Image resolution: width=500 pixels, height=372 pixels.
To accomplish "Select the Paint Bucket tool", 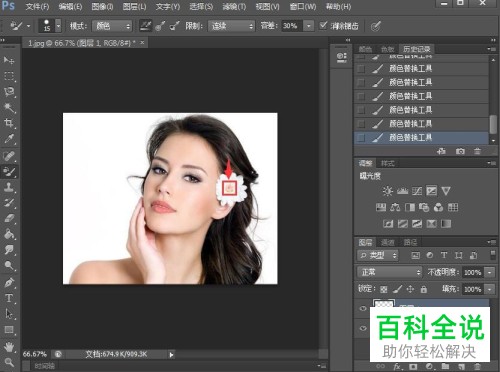I will tap(9, 234).
